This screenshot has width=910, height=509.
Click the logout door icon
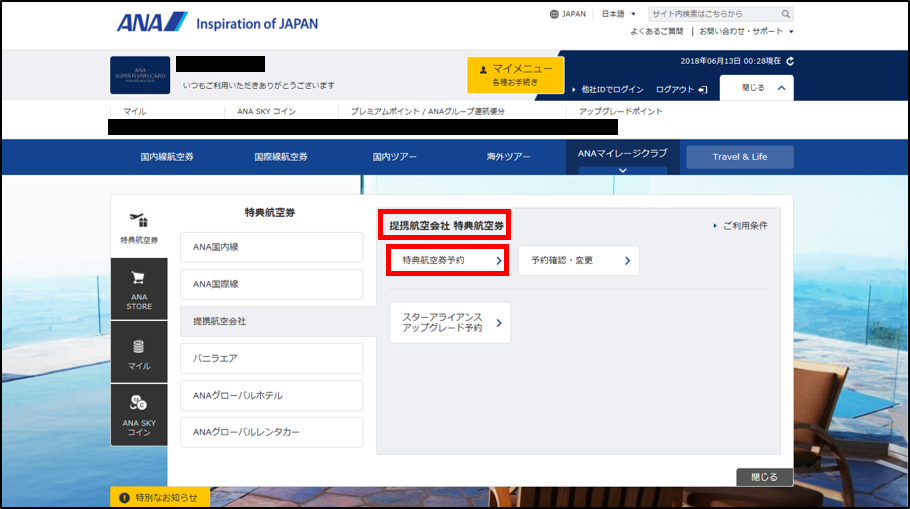pos(703,89)
